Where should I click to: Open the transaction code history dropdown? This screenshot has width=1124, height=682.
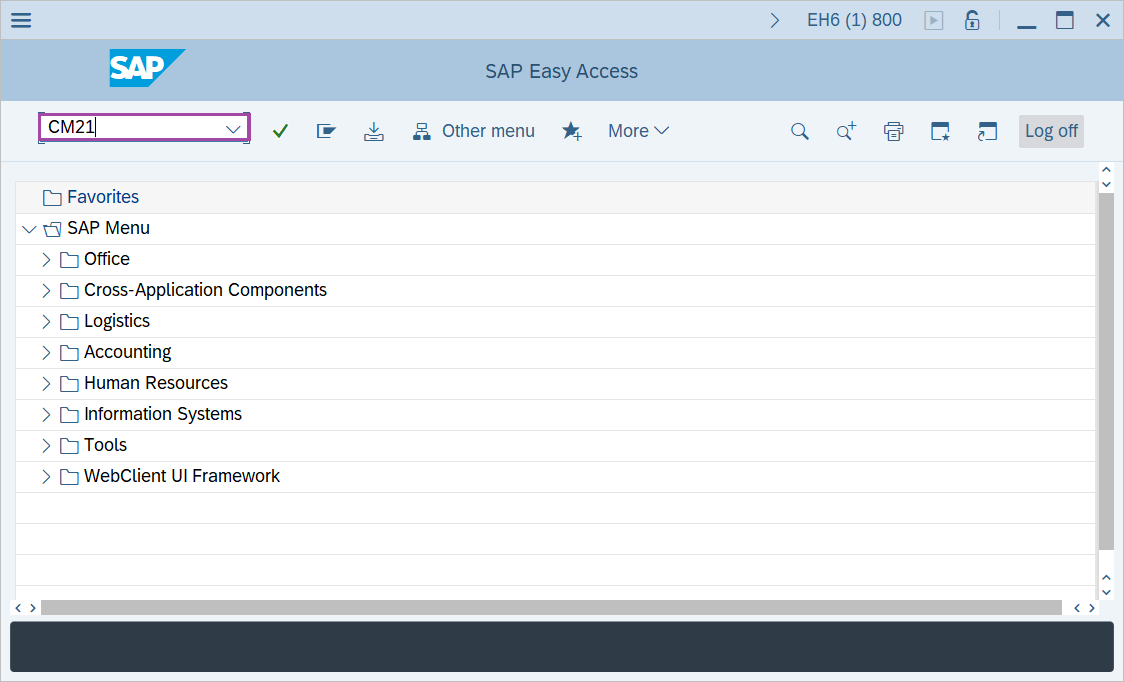(x=234, y=129)
